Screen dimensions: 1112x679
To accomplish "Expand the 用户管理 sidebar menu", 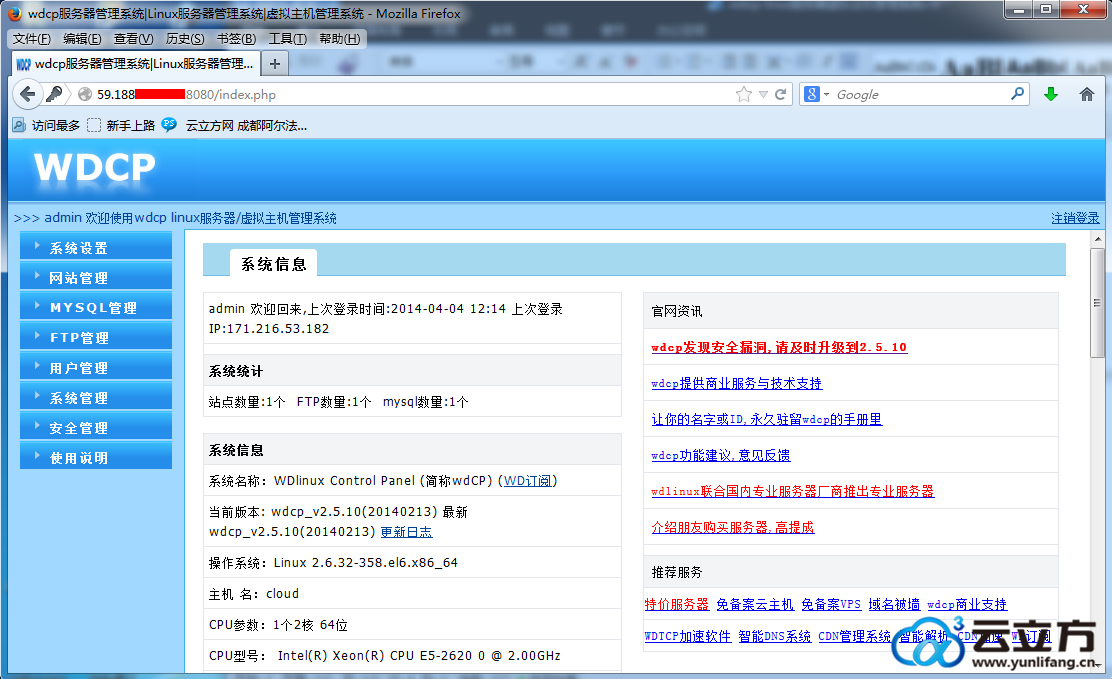I will tap(96, 368).
